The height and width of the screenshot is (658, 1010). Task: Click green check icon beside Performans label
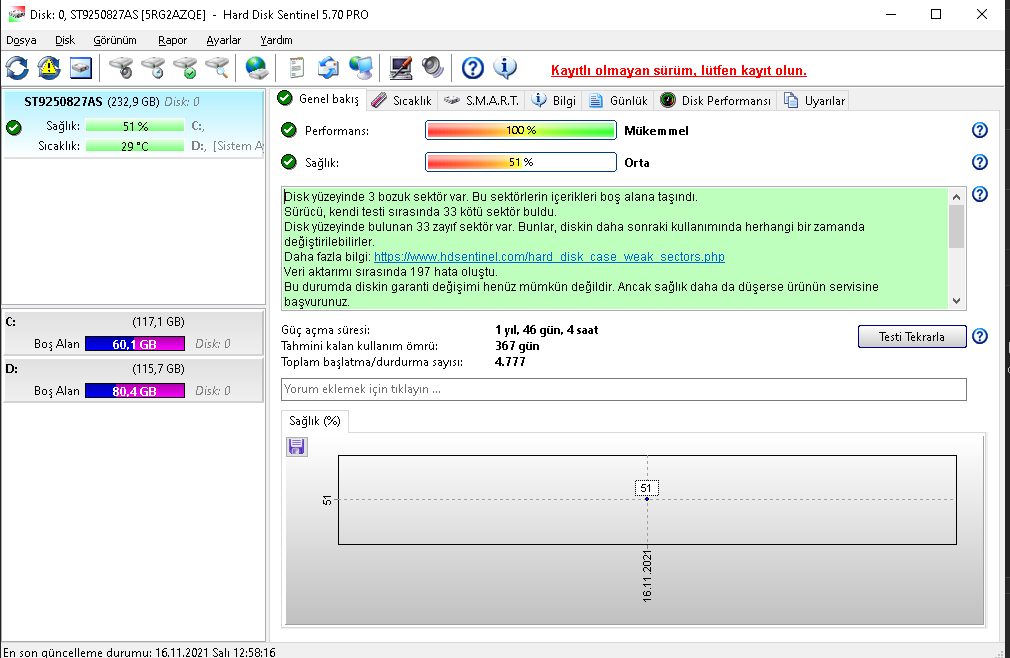[x=289, y=130]
